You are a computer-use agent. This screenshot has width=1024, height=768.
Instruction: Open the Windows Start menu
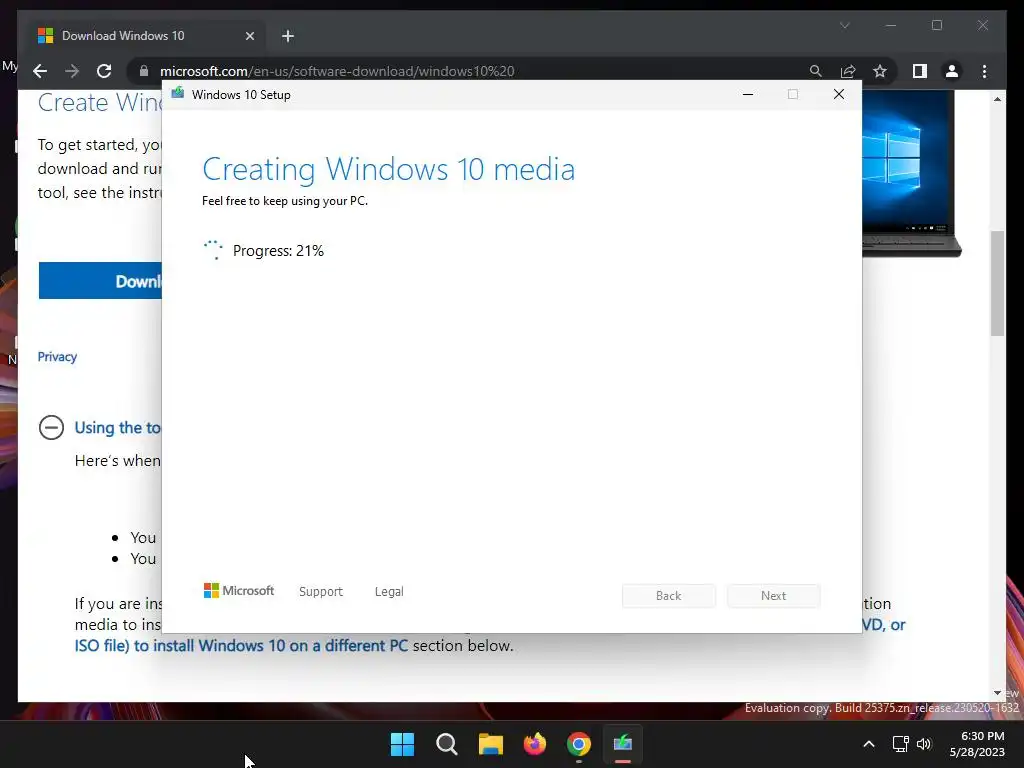(x=402, y=744)
